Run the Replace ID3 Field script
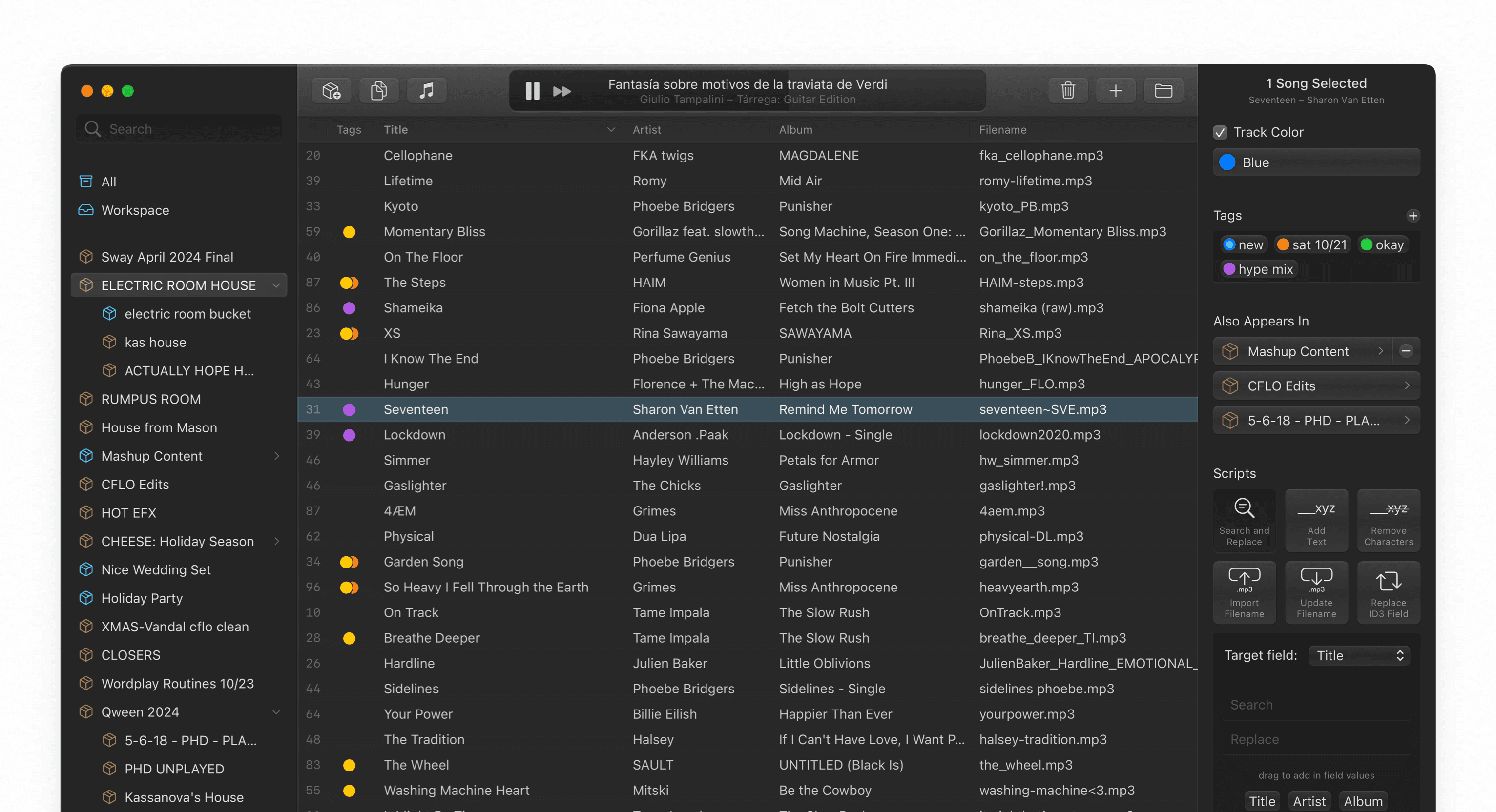1496x812 pixels. (1388, 592)
